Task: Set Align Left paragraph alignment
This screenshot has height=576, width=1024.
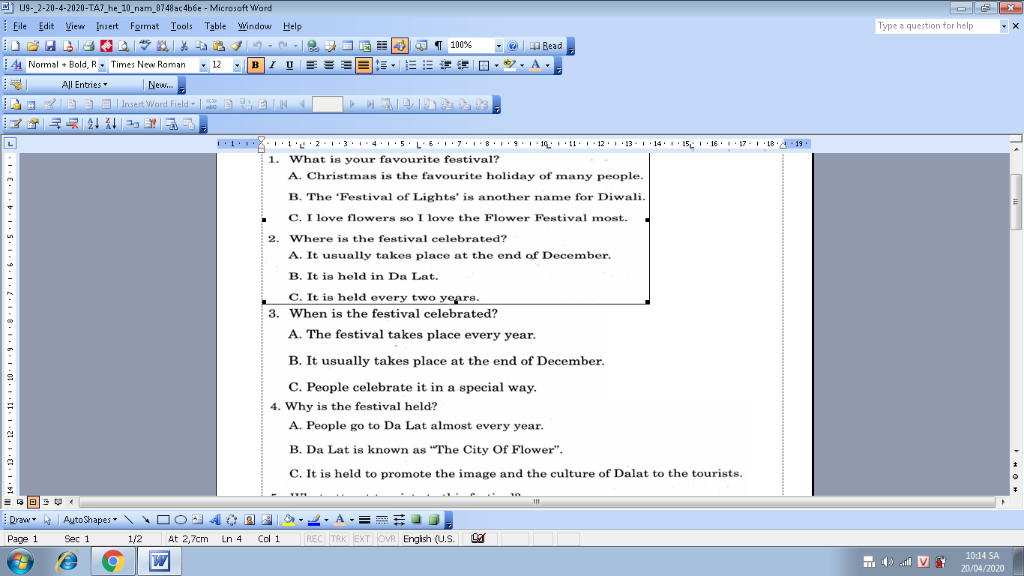Action: pyautogui.click(x=312, y=65)
